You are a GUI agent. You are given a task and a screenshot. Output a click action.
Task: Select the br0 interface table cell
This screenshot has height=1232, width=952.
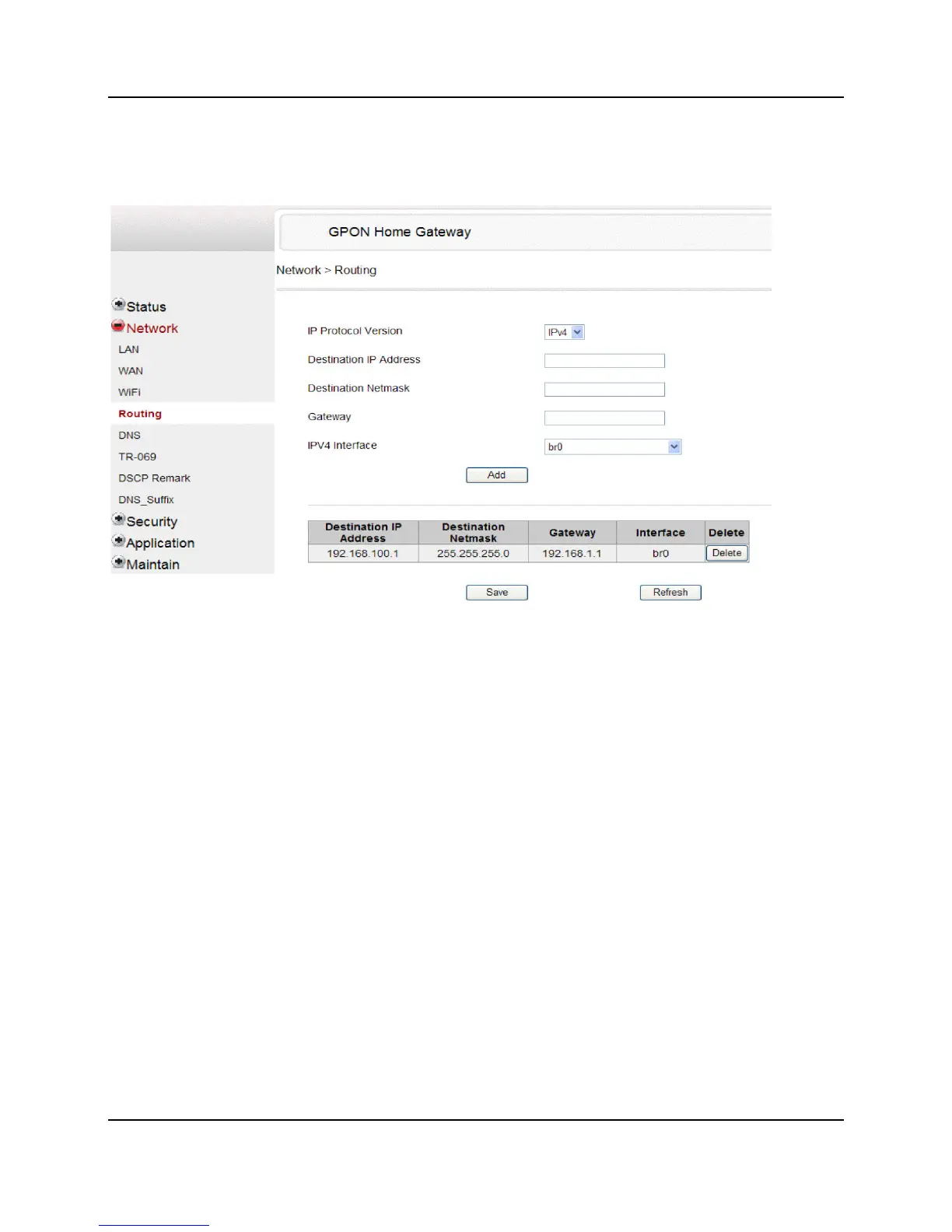(x=660, y=554)
